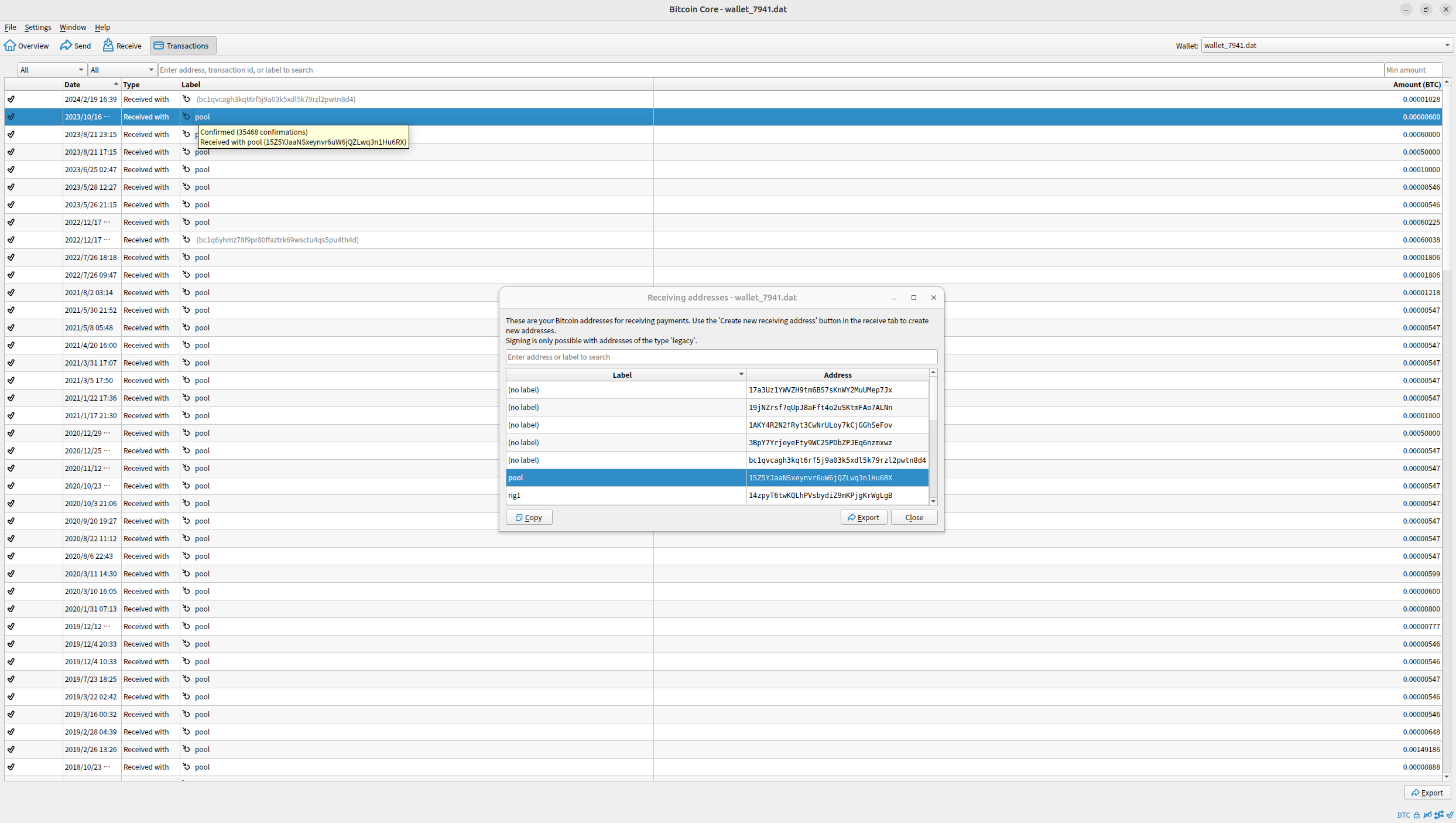Open the Window menu
Viewport: 1456px width, 823px height.
(73, 27)
